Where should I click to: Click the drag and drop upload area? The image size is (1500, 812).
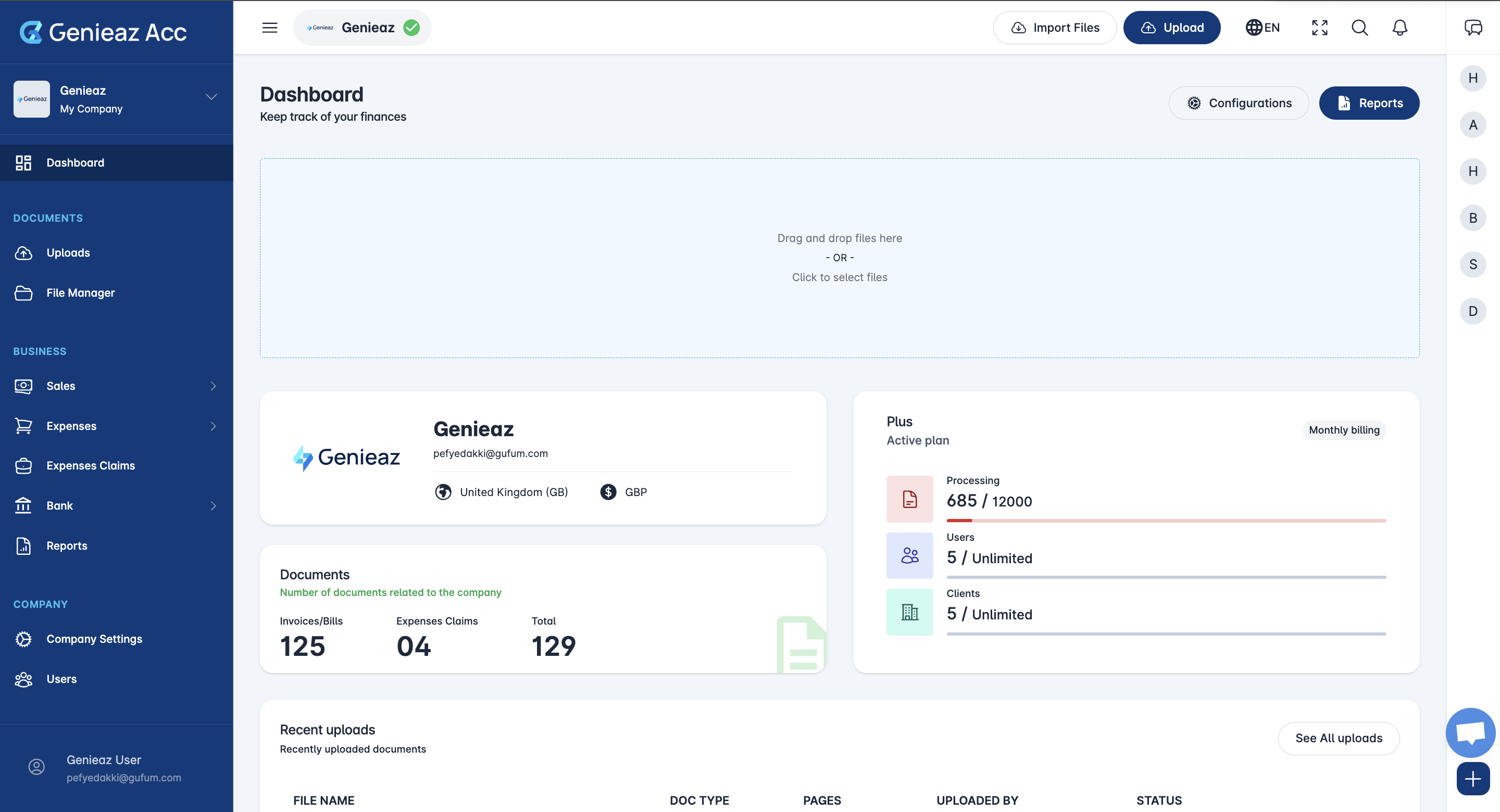click(839, 258)
